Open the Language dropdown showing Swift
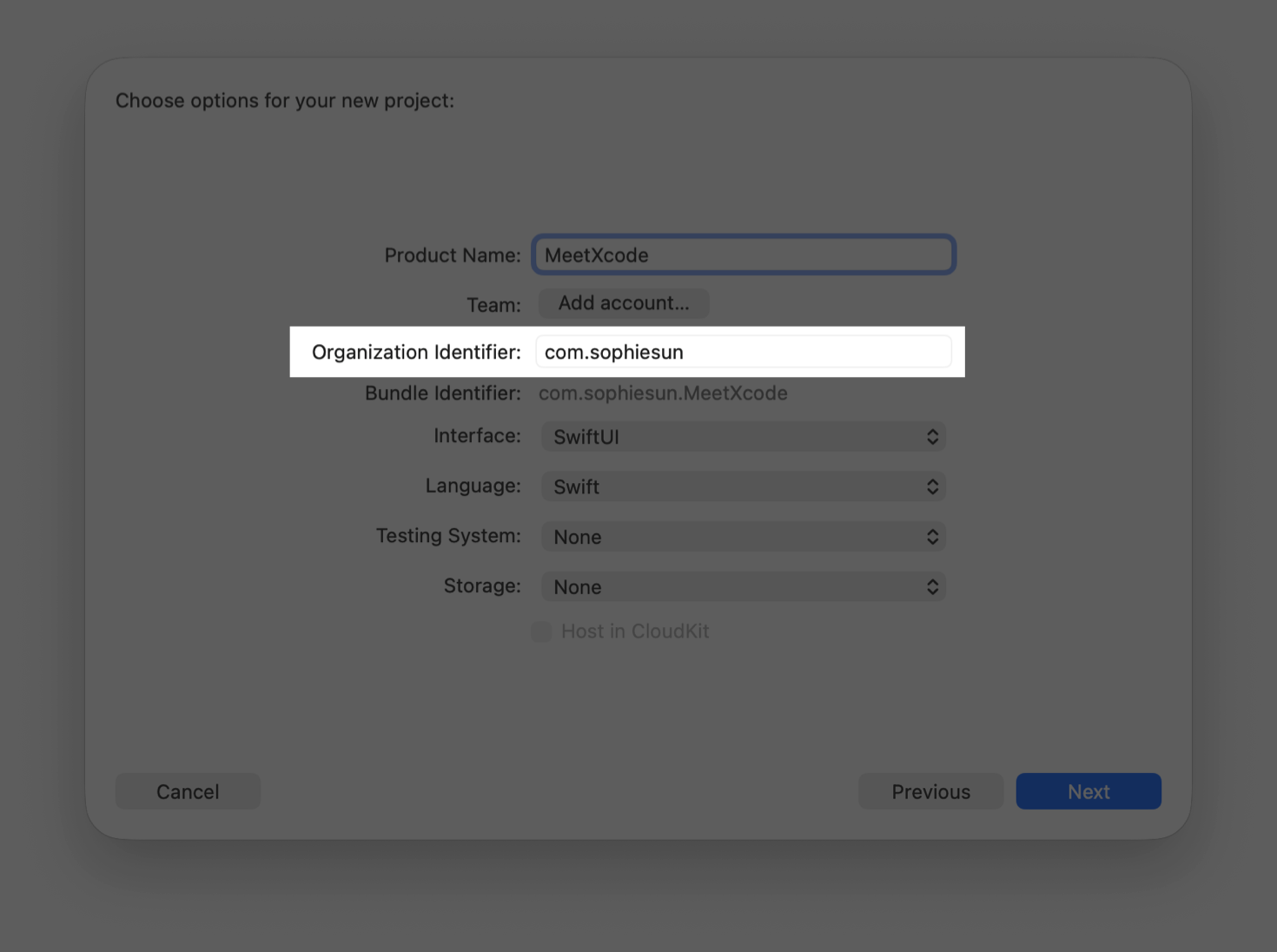Viewport: 1277px width, 952px height. pos(743,487)
